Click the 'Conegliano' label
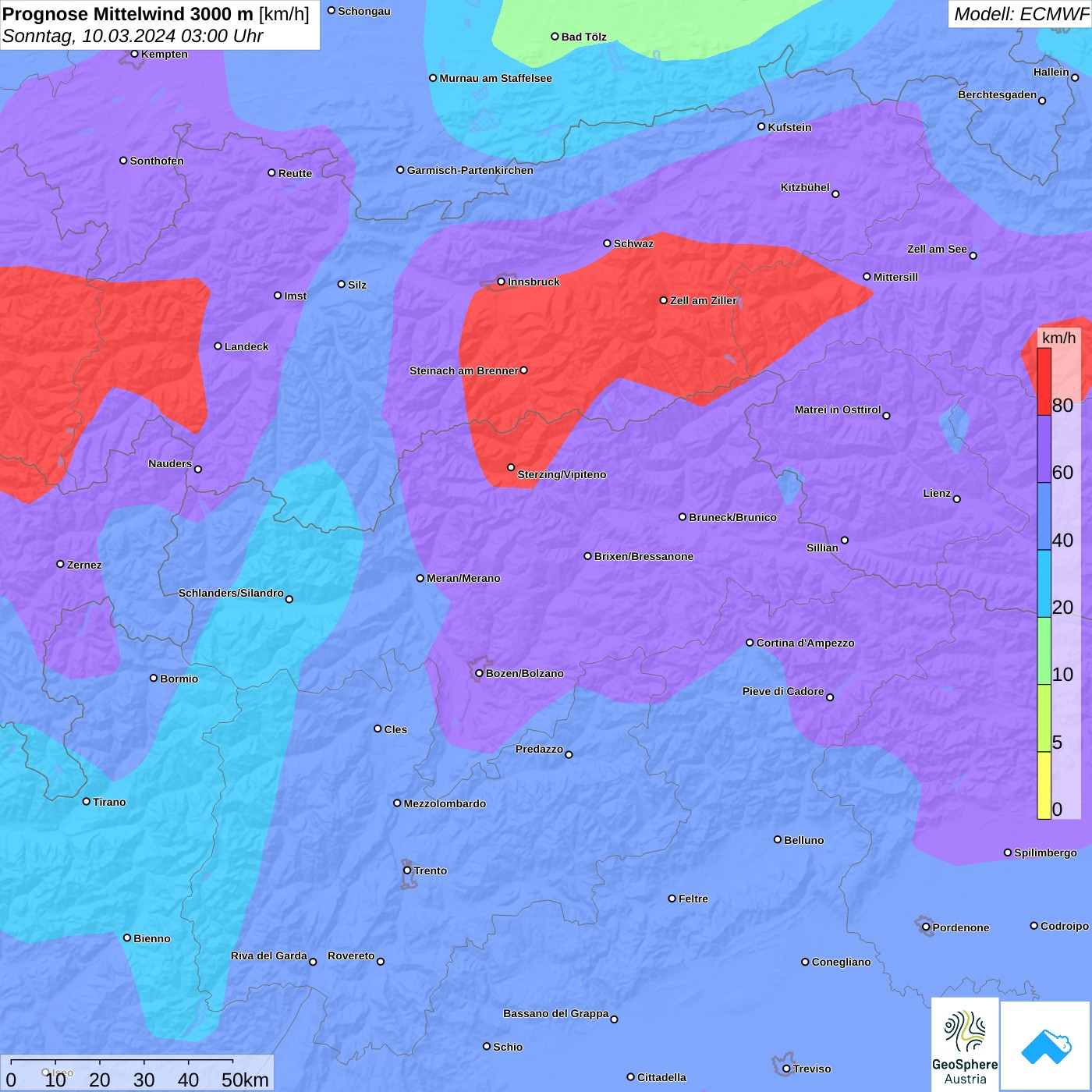Screen dimensions: 1092x1092 [x=842, y=962]
